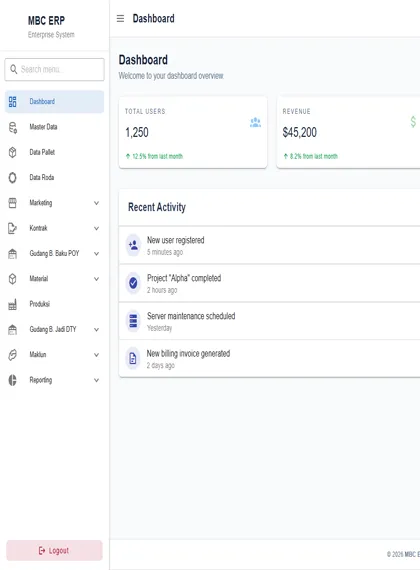The height and width of the screenshot is (570, 420).
Task: Expand the Gudang B. Baku POY chevron
Action: point(96,253)
